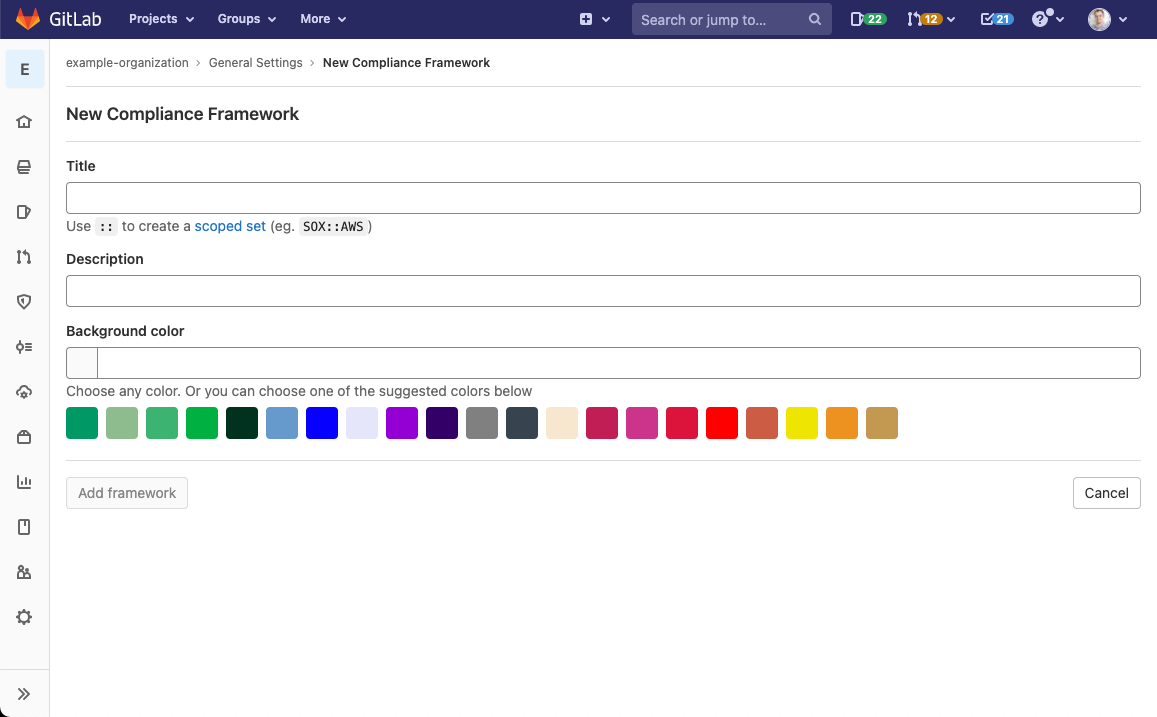Expand the merge requests count dropdown
This screenshot has width=1157, height=717.
(x=930, y=18)
